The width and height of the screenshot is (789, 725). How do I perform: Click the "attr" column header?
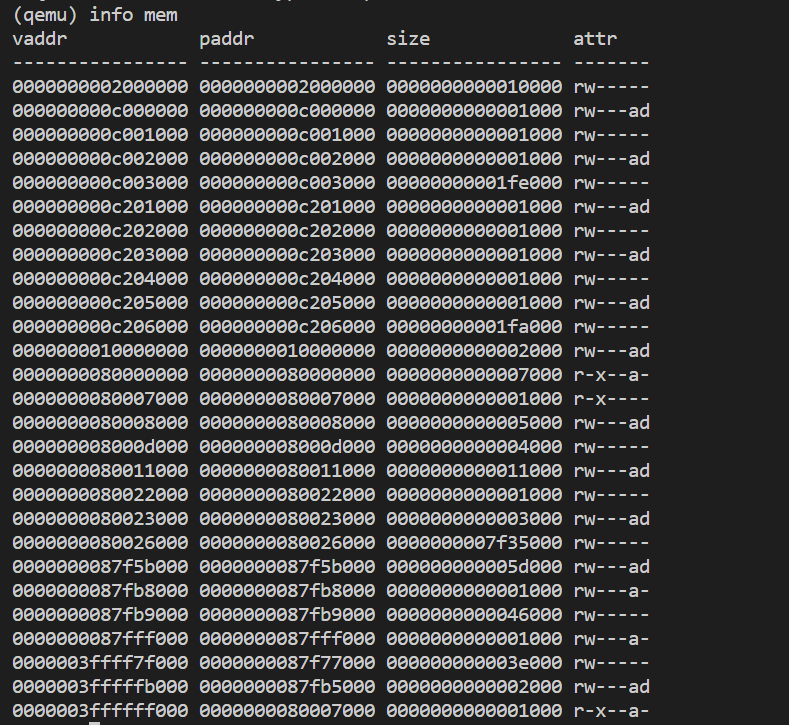(x=595, y=39)
